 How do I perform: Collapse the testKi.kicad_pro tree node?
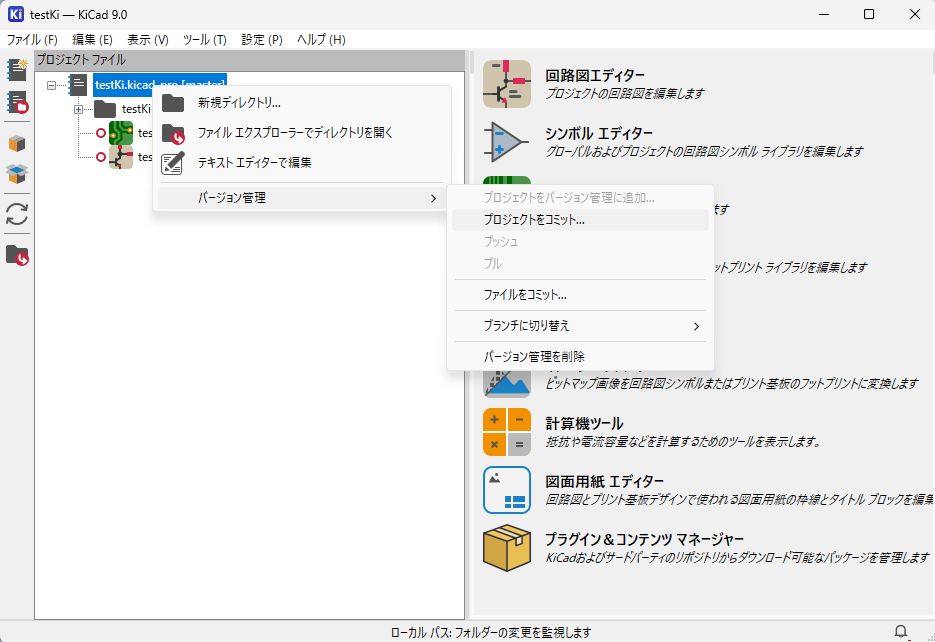tap(52, 85)
